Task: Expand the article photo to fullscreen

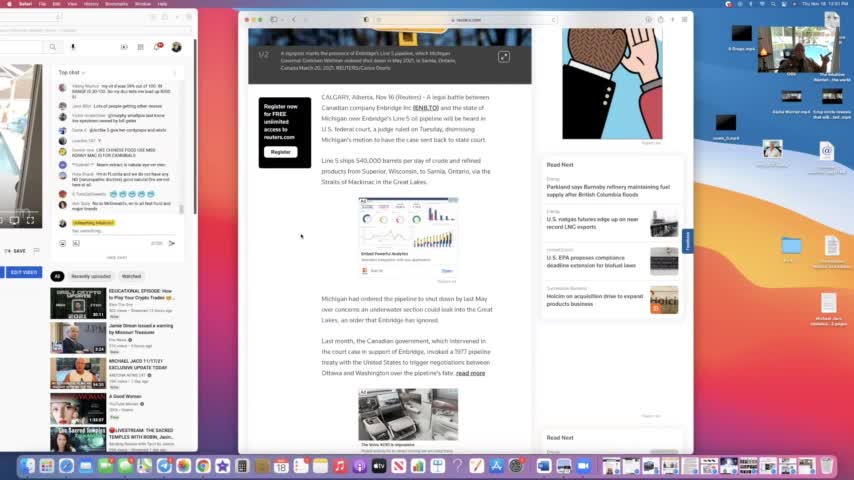Action: tap(504, 57)
